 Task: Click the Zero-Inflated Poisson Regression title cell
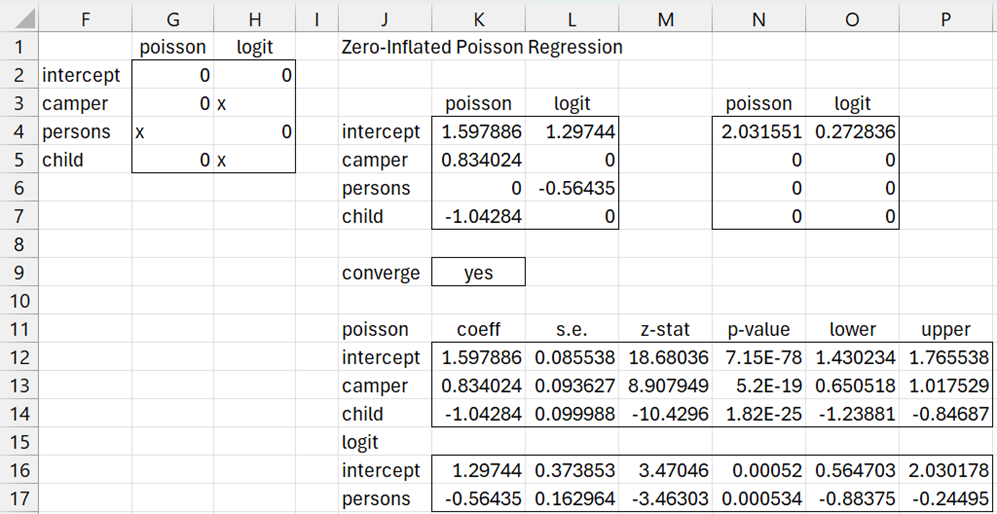(x=481, y=47)
